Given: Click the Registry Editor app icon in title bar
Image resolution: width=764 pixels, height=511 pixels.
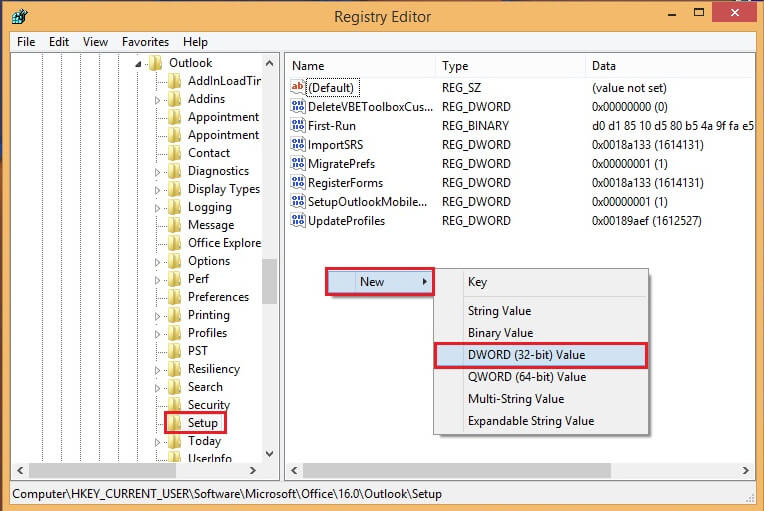Looking at the screenshot, I should [20, 17].
